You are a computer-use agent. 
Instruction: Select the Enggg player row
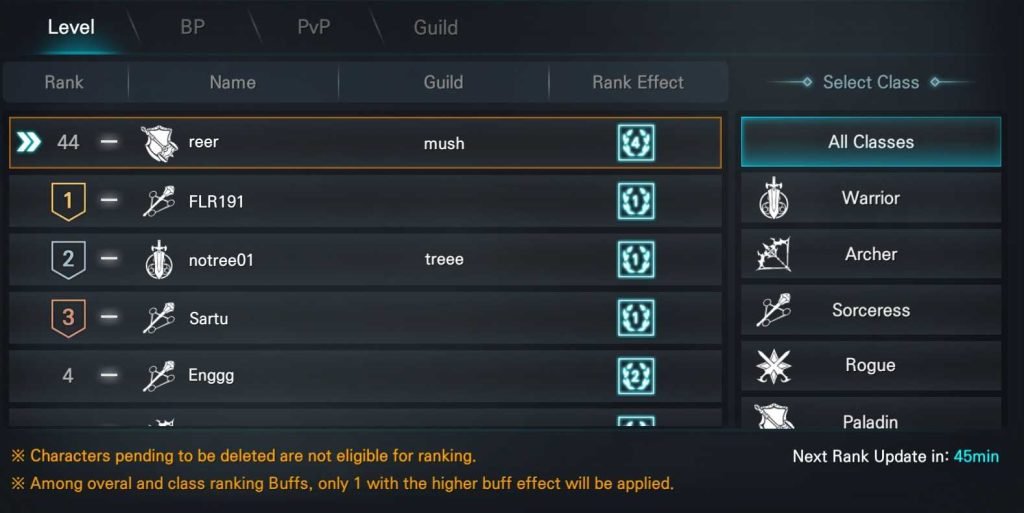coord(365,376)
